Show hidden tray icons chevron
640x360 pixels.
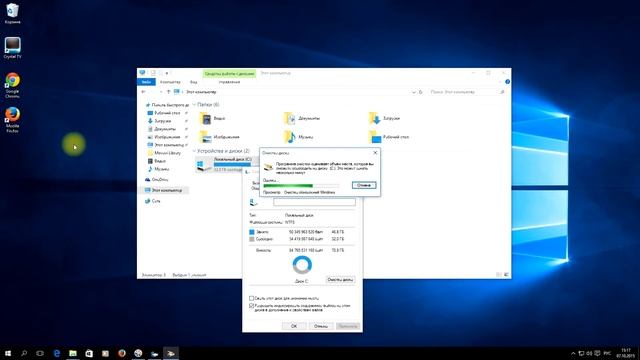tap(573, 353)
